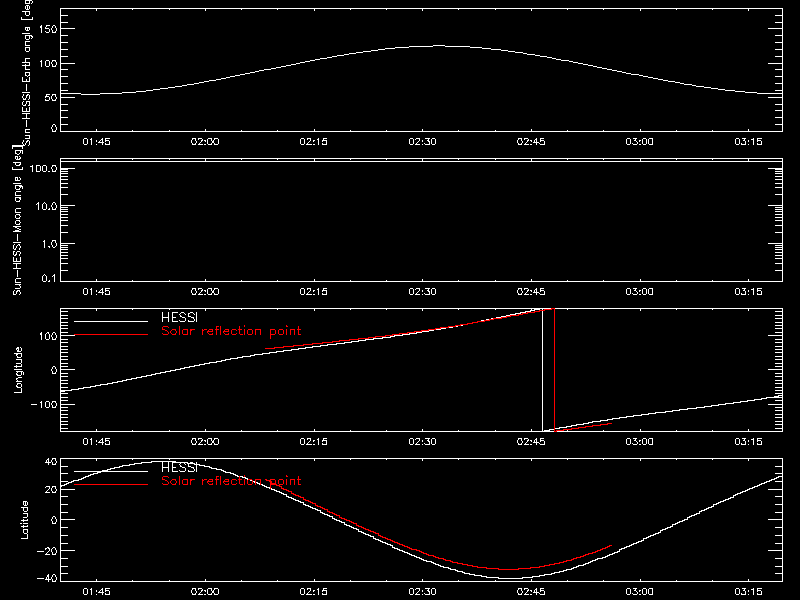The image size is (800, 600).
Task: Click 02:30 time label under Moon angle plot
Action: pyautogui.click(x=422, y=292)
